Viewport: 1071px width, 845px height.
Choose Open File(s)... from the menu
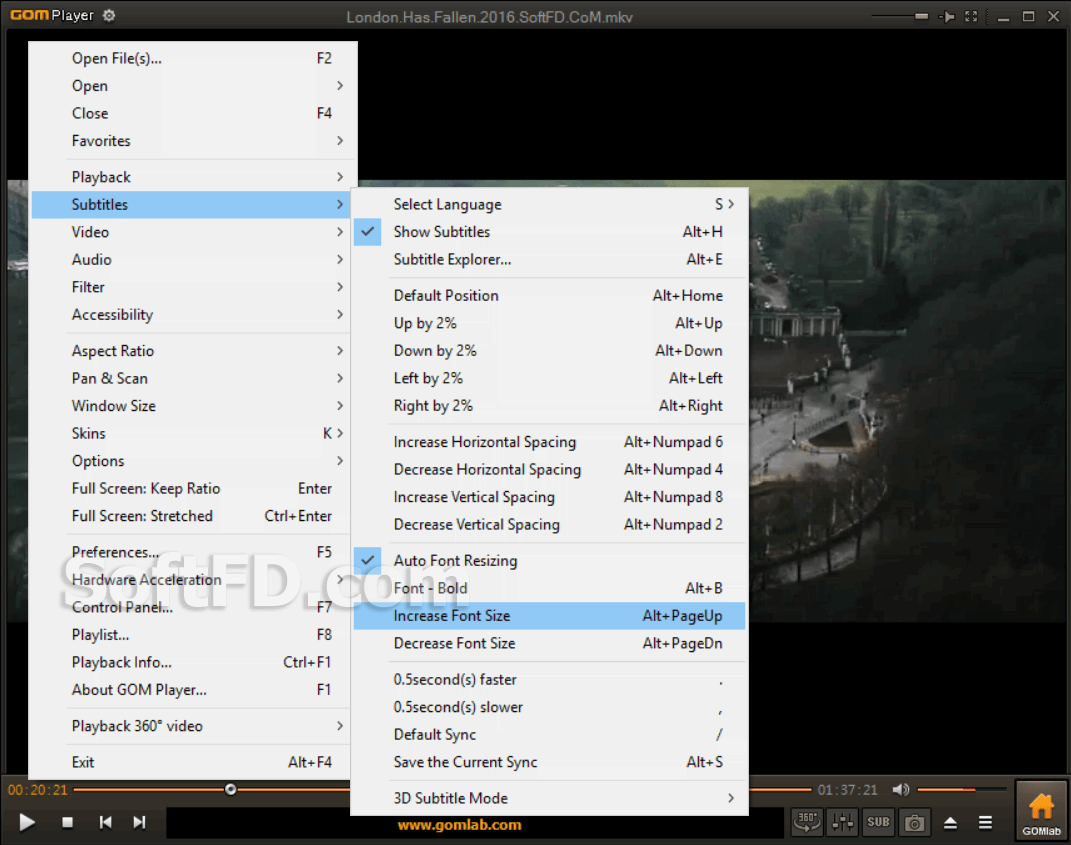coord(191,58)
